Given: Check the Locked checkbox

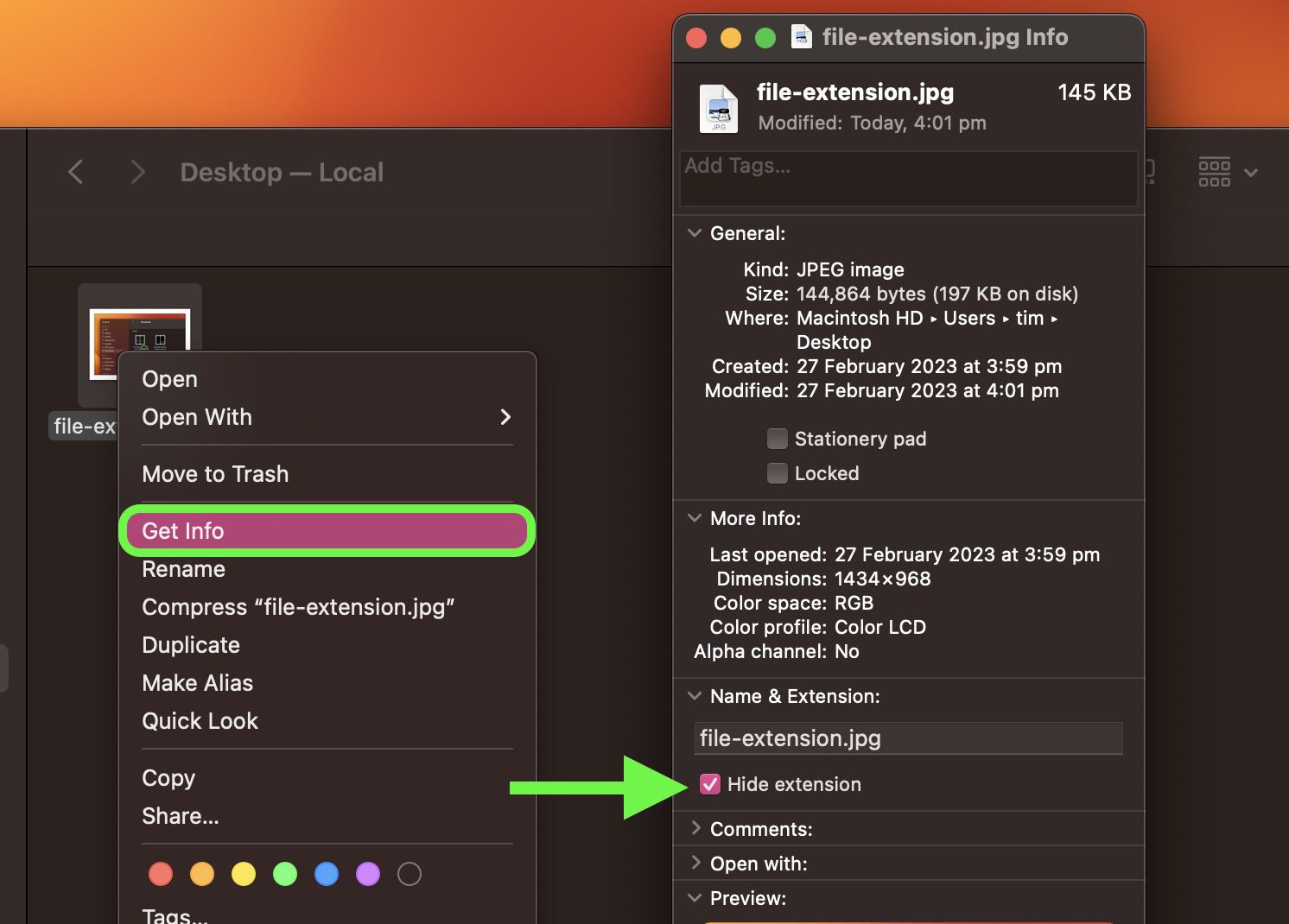Looking at the screenshot, I should [x=777, y=472].
